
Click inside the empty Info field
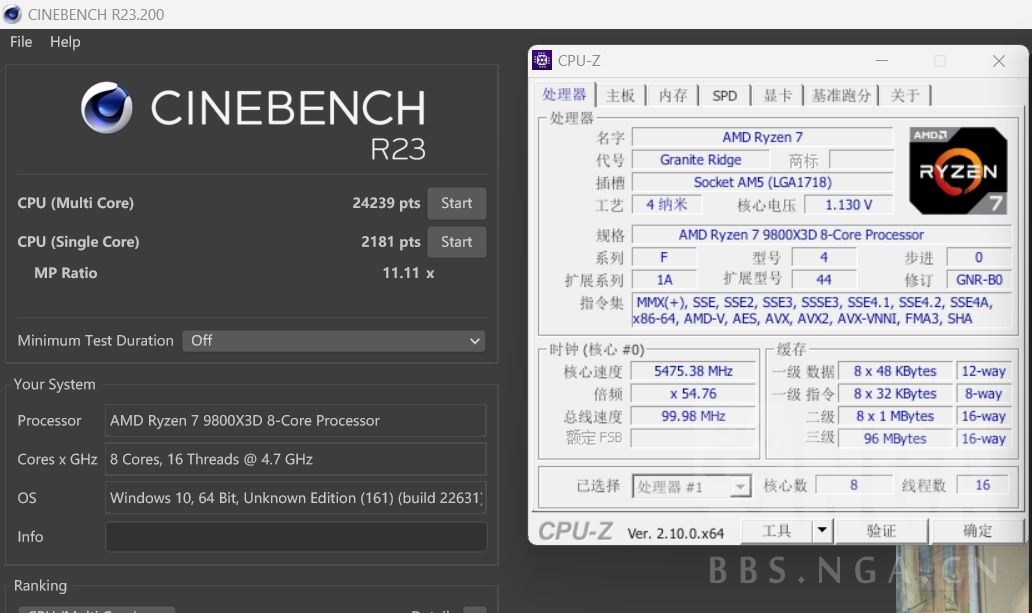pyautogui.click(x=295, y=536)
